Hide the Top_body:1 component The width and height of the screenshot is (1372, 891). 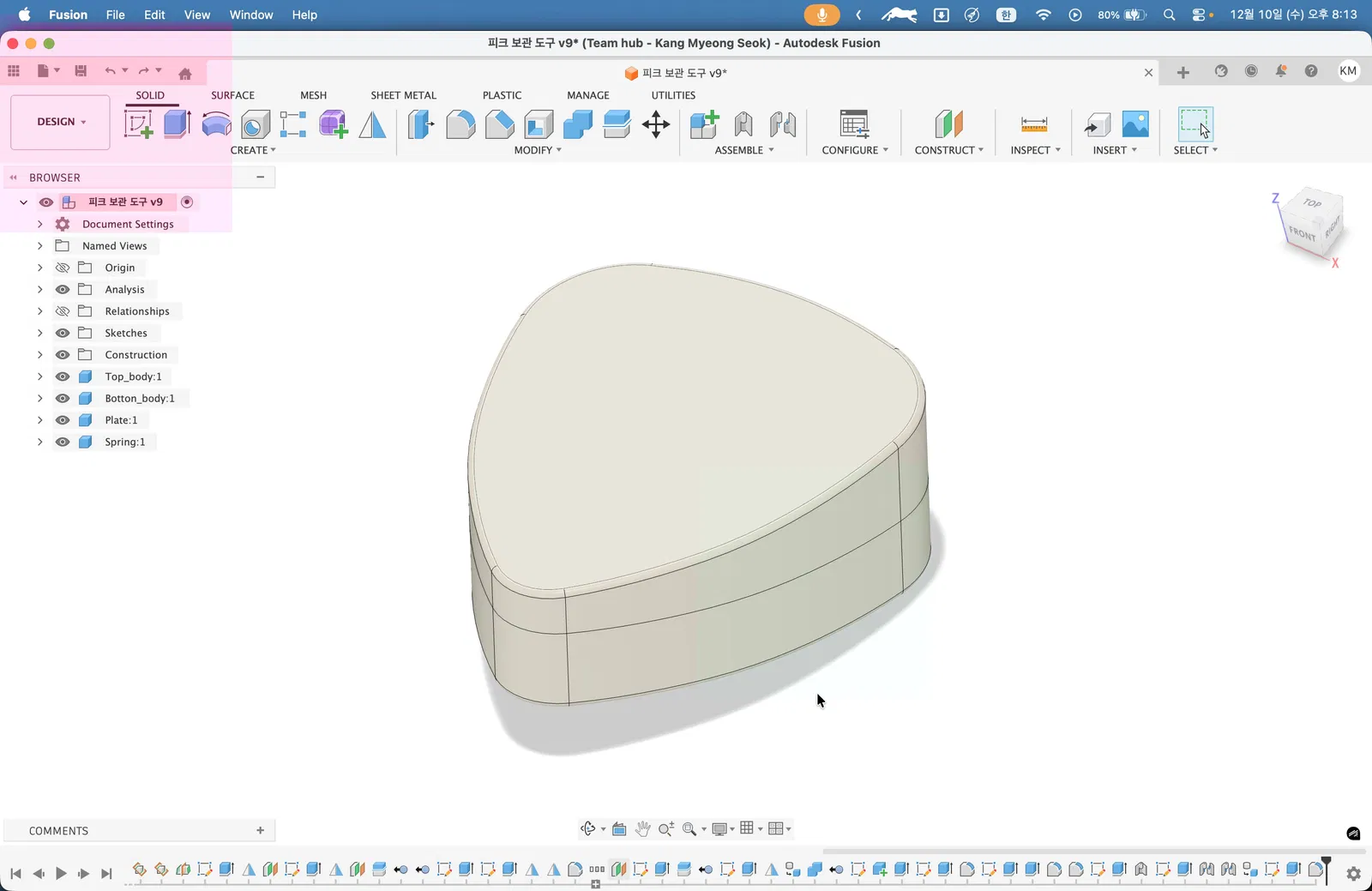pos(63,376)
